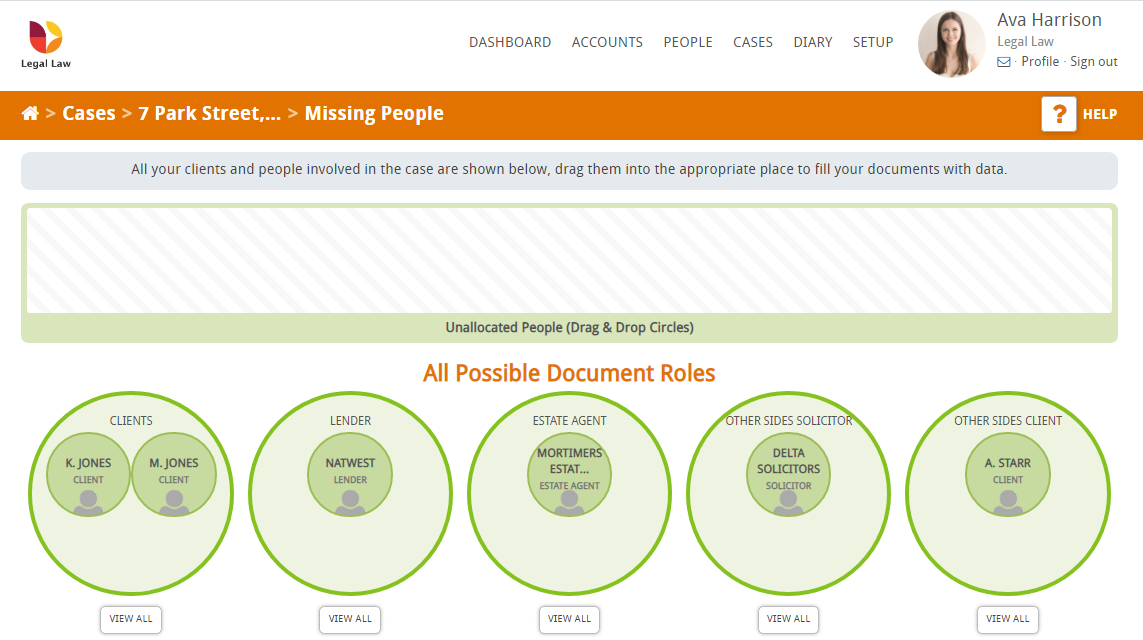Switch to the DIARY section
This screenshot has width=1143, height=640.
coord(813,42)
